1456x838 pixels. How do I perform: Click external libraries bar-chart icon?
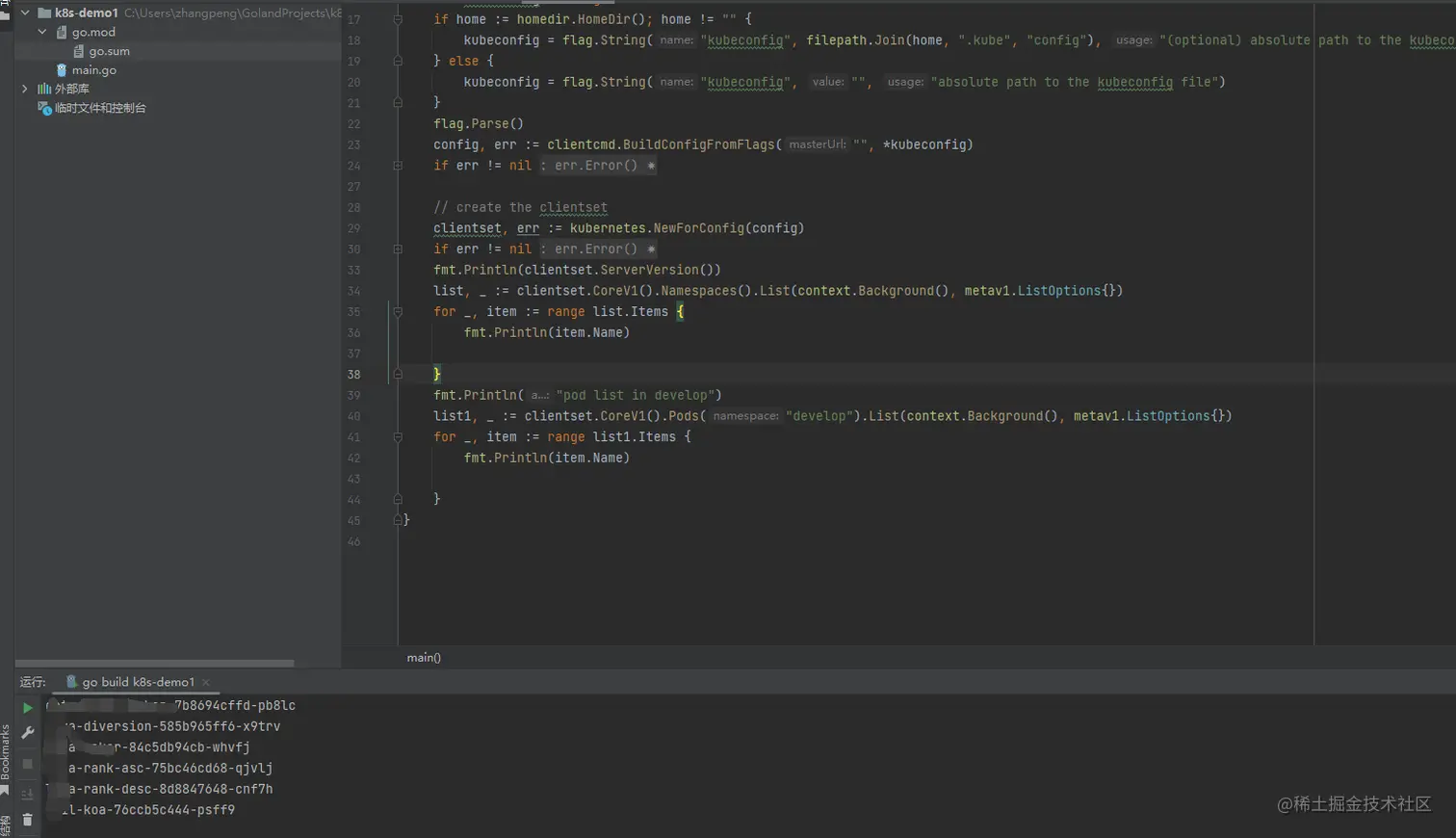click(x=44, y=89)
